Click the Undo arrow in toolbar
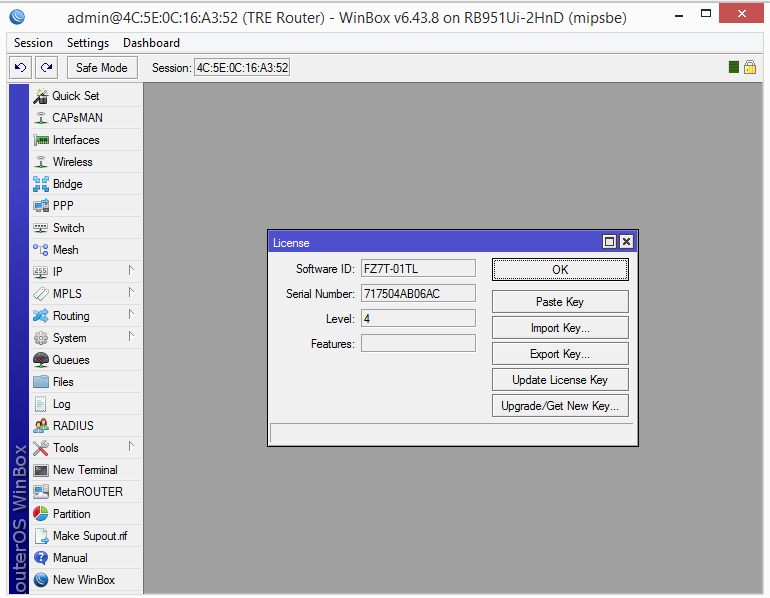 (20, 67)
